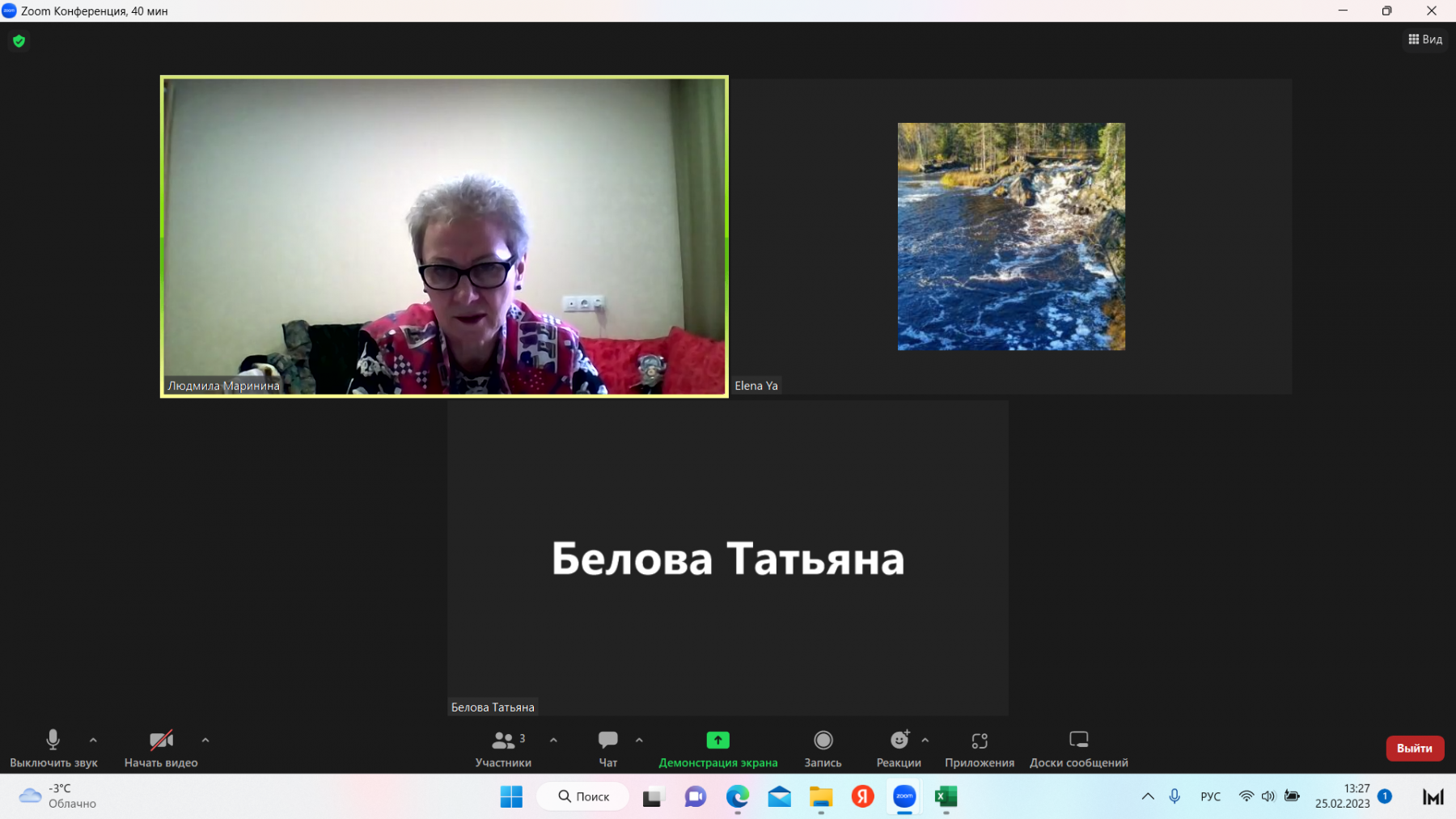
Task: Open Mail app from taskbar
Action: click(780, 796)
